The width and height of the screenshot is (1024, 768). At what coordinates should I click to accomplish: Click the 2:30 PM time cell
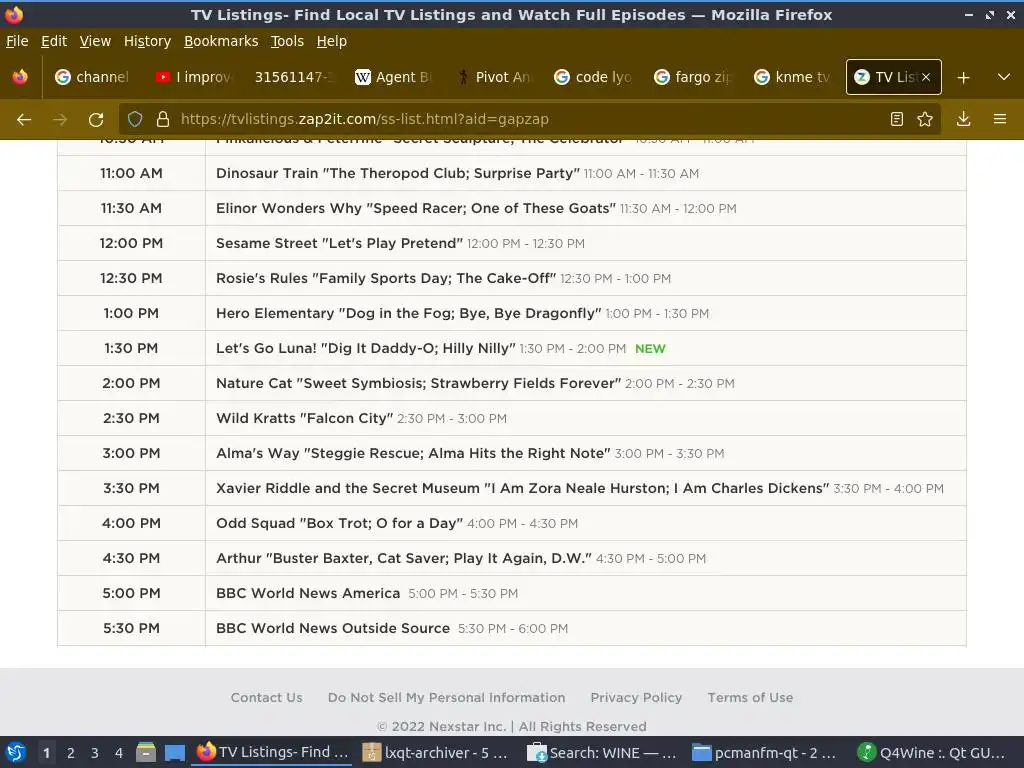pos(131,418)
